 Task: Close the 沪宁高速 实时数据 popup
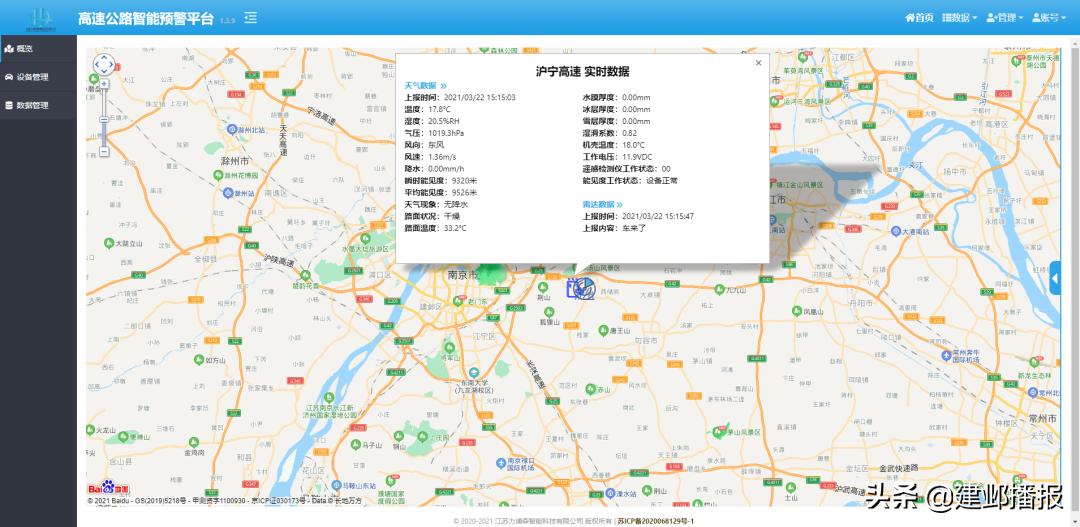(x=758, y=63)
